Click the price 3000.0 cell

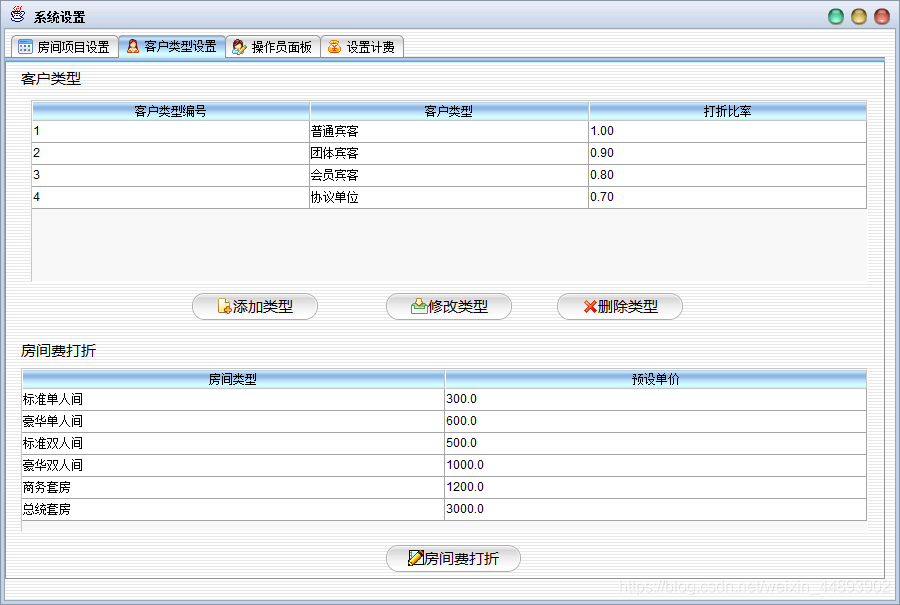pyautogui.click(x=655, y=509)
